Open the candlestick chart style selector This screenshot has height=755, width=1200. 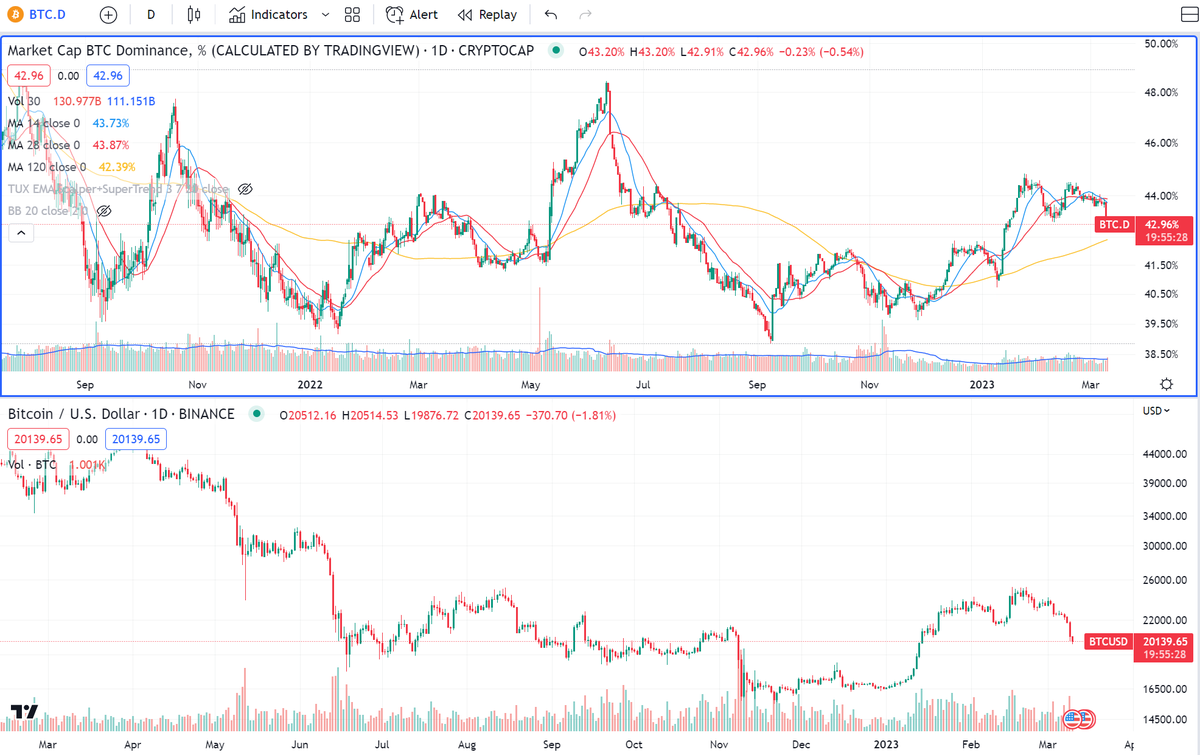194,15
